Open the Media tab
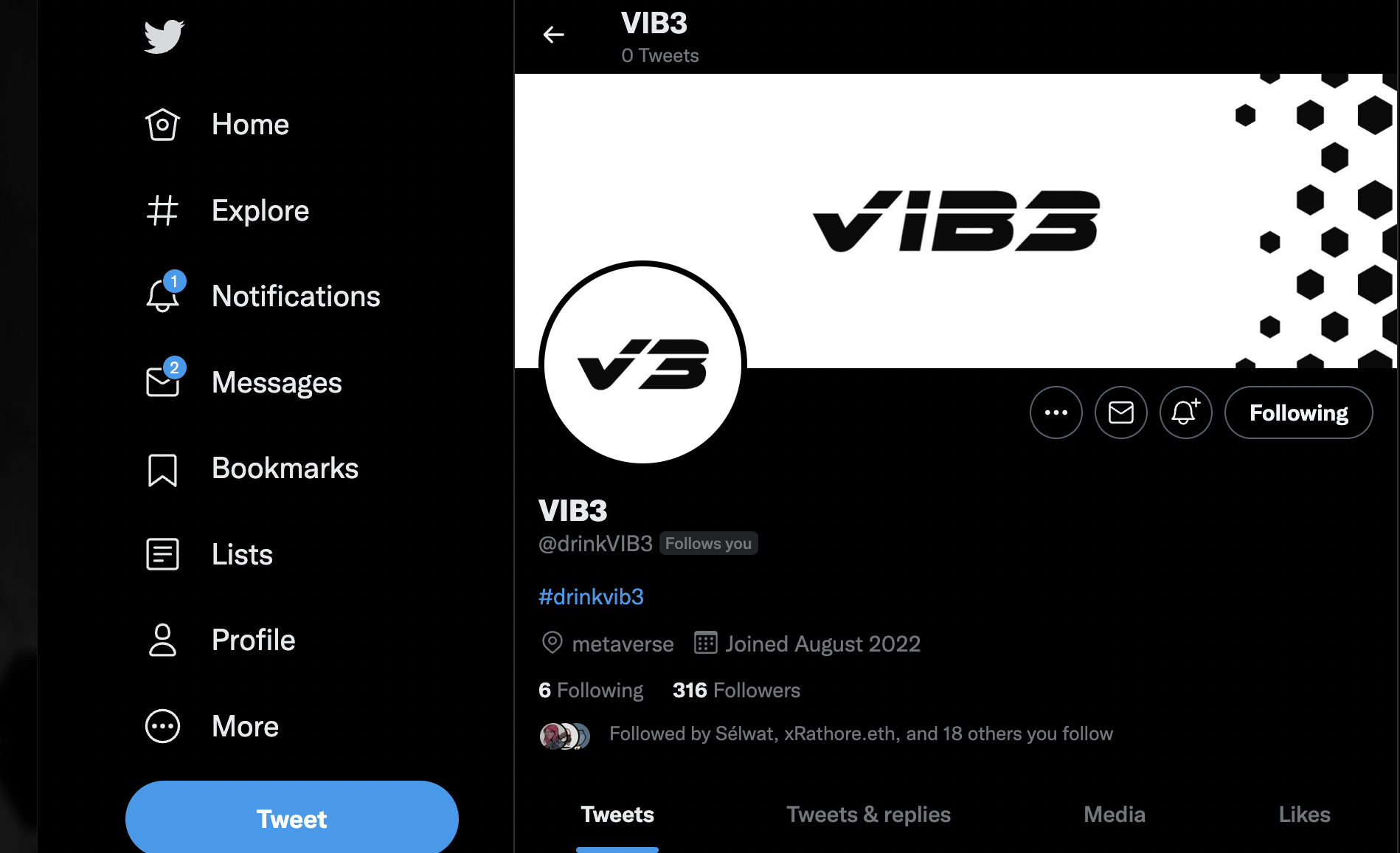 (x=1114, y=814)
